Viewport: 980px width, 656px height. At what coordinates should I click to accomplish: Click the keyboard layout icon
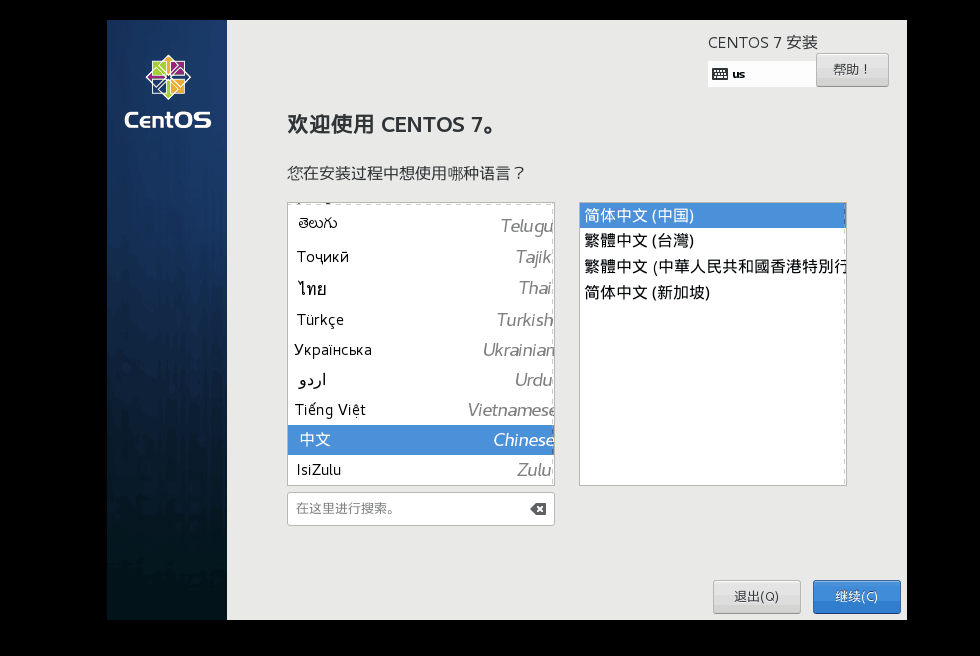click(x=720, y=74)
